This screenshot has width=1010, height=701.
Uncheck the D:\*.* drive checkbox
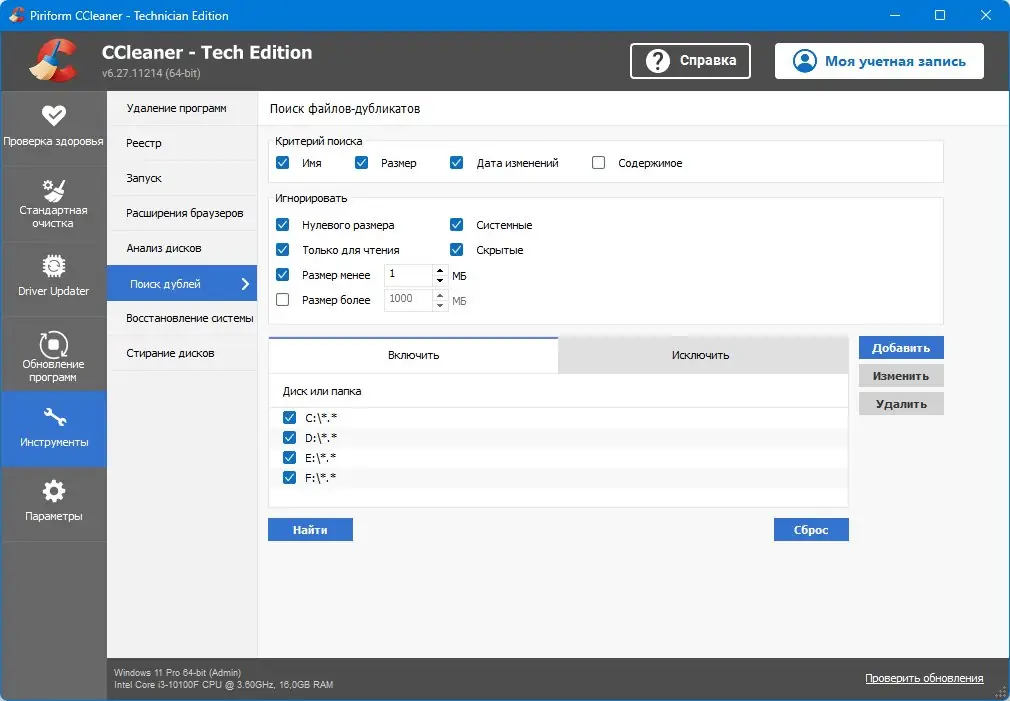pos(289,437)
